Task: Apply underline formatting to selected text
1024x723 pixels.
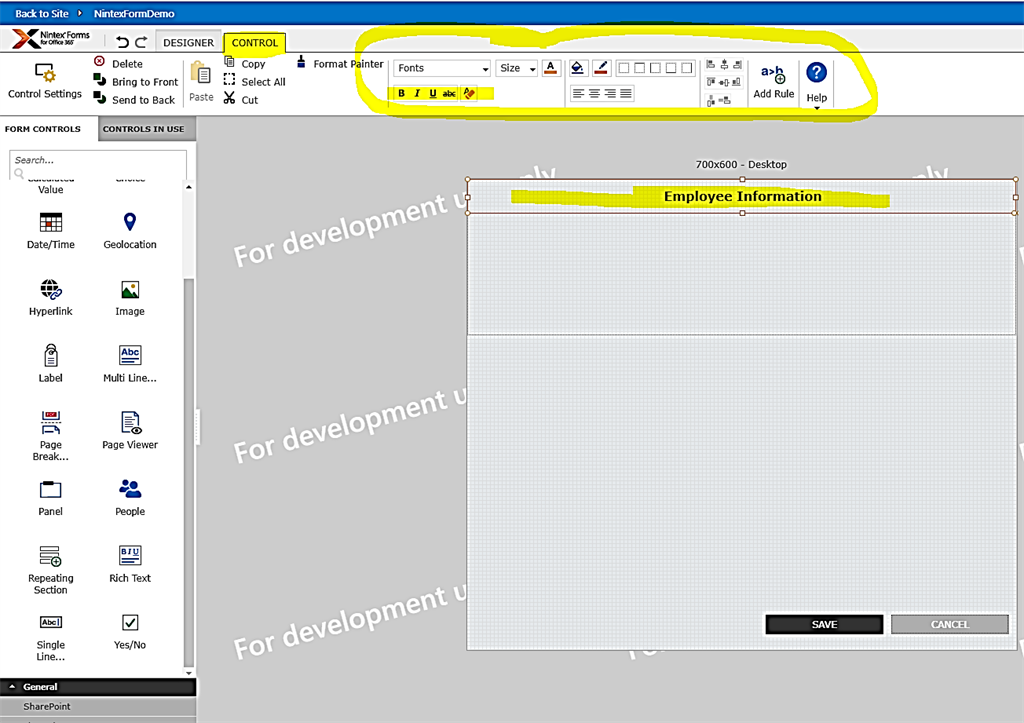Action: [x=432, y=93]
